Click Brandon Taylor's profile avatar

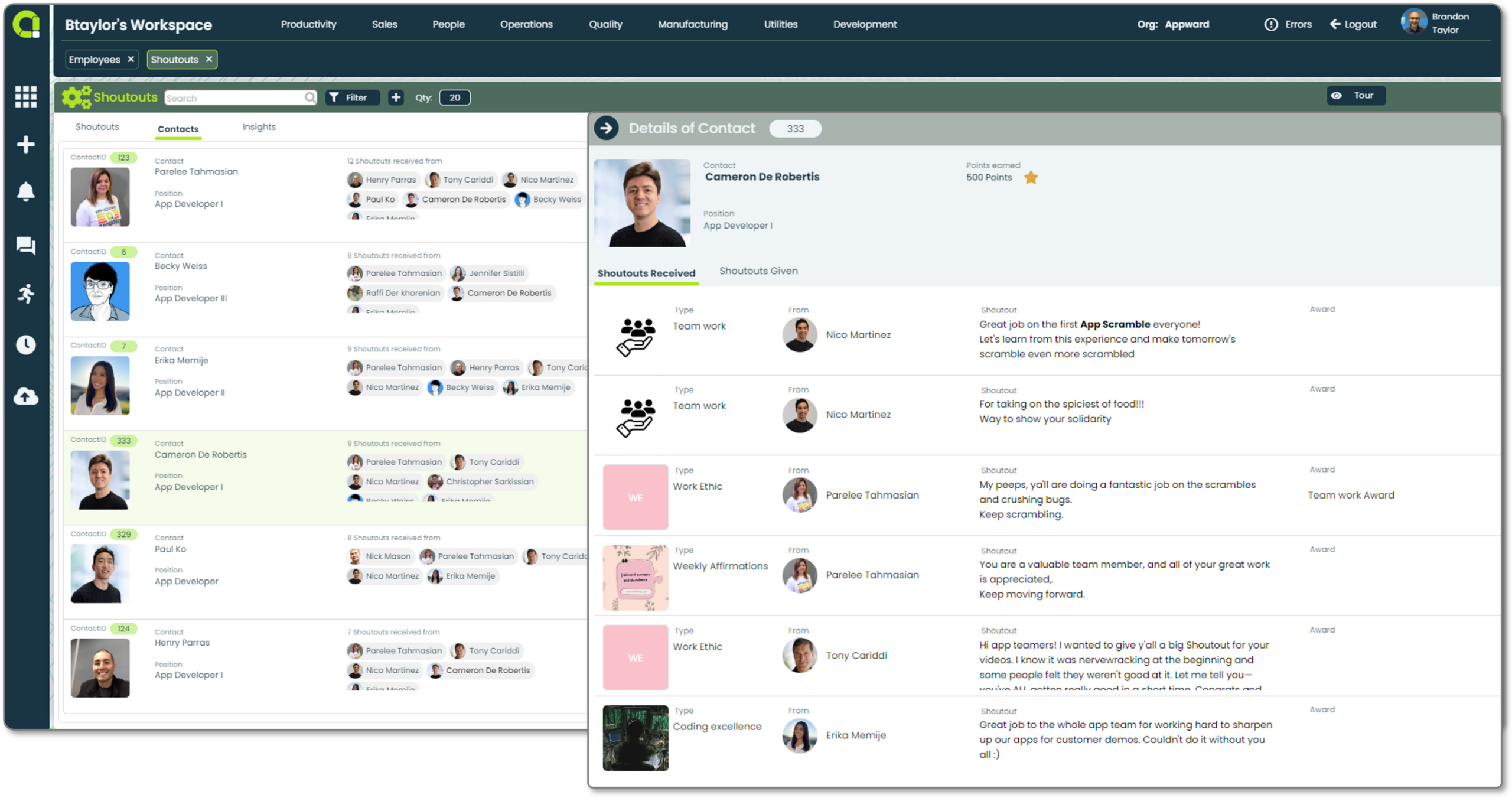pyautogui.click(x=1413, y=22)
